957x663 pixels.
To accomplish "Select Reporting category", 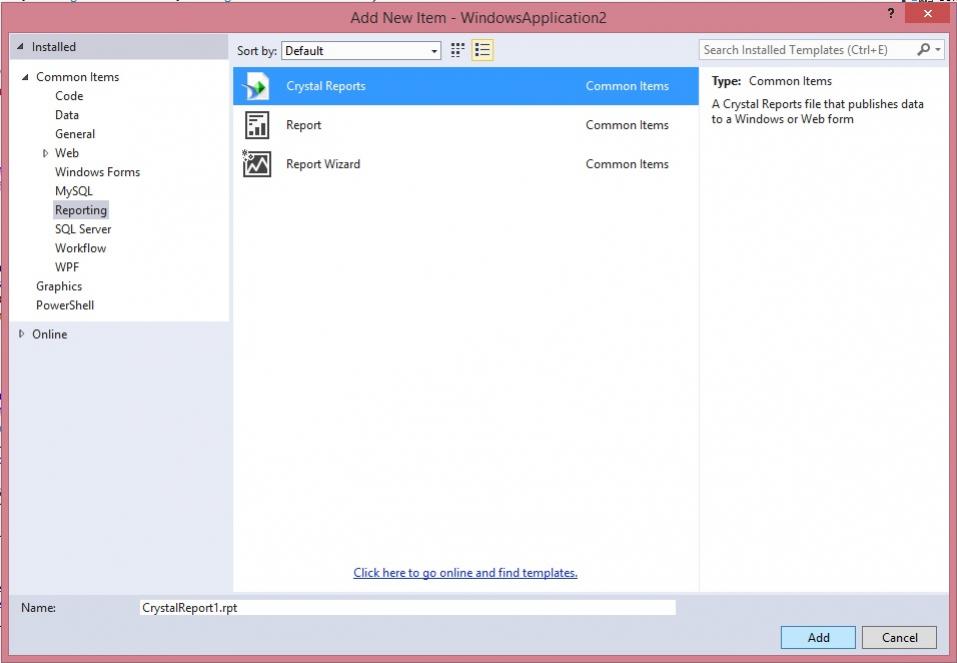I will tap(81, 210).
